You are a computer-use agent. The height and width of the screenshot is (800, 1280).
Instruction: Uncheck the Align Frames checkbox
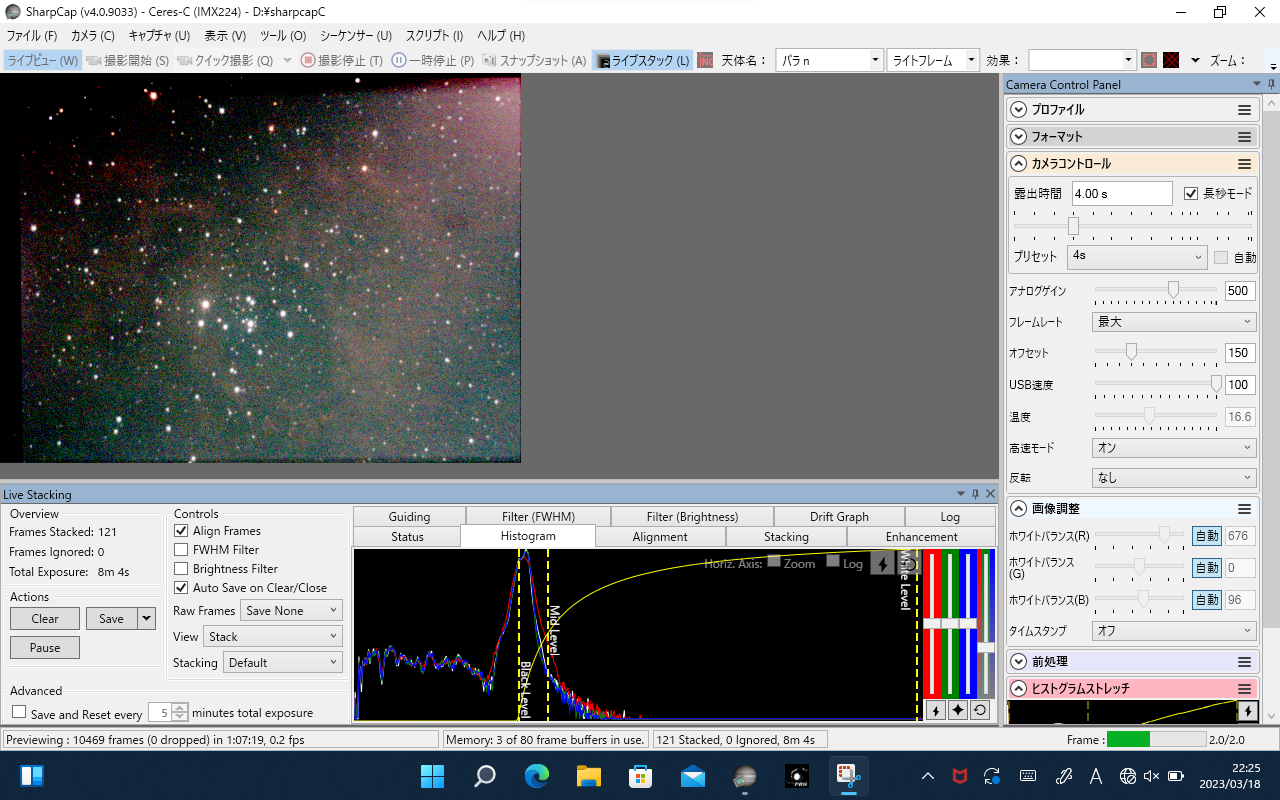181,531
